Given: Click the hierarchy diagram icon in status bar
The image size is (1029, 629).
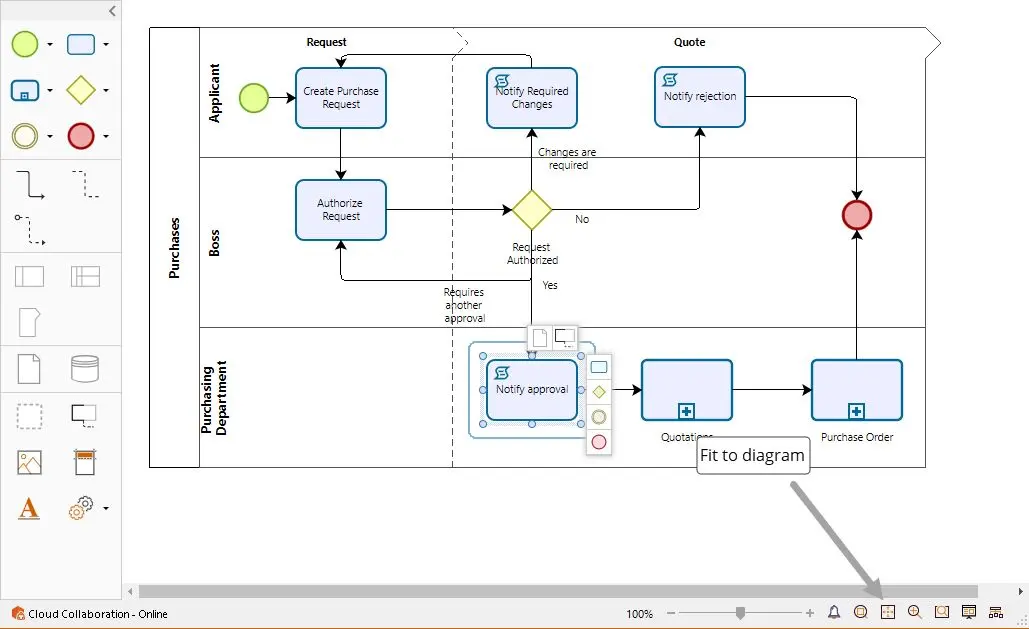Looking at the screenshot, I should point(996,613).
